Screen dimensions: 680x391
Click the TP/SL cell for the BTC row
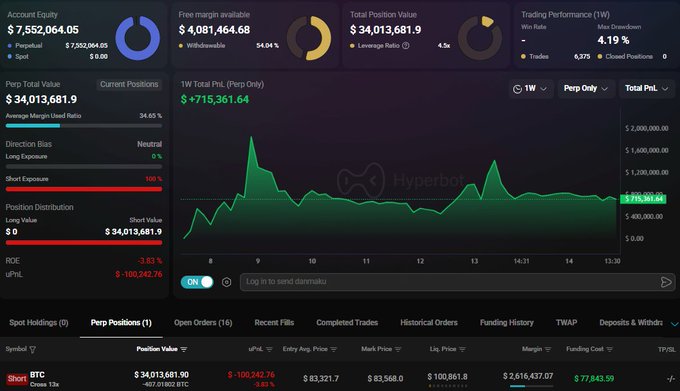670,379
